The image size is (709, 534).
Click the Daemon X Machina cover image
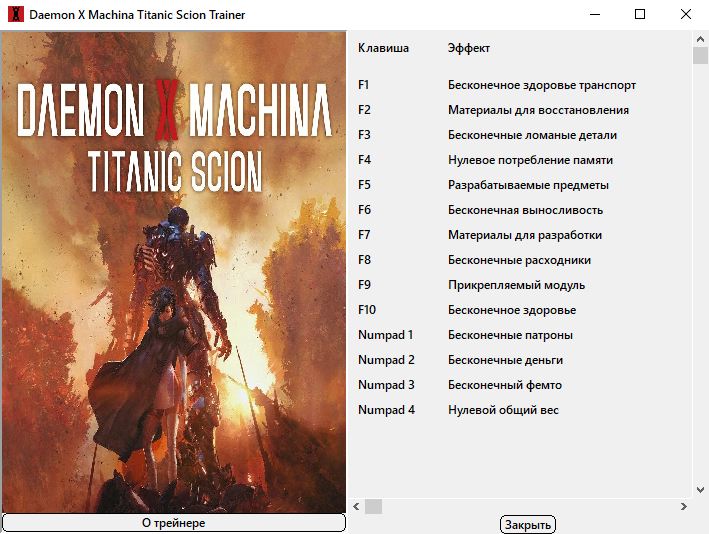[x=174, y=272]
